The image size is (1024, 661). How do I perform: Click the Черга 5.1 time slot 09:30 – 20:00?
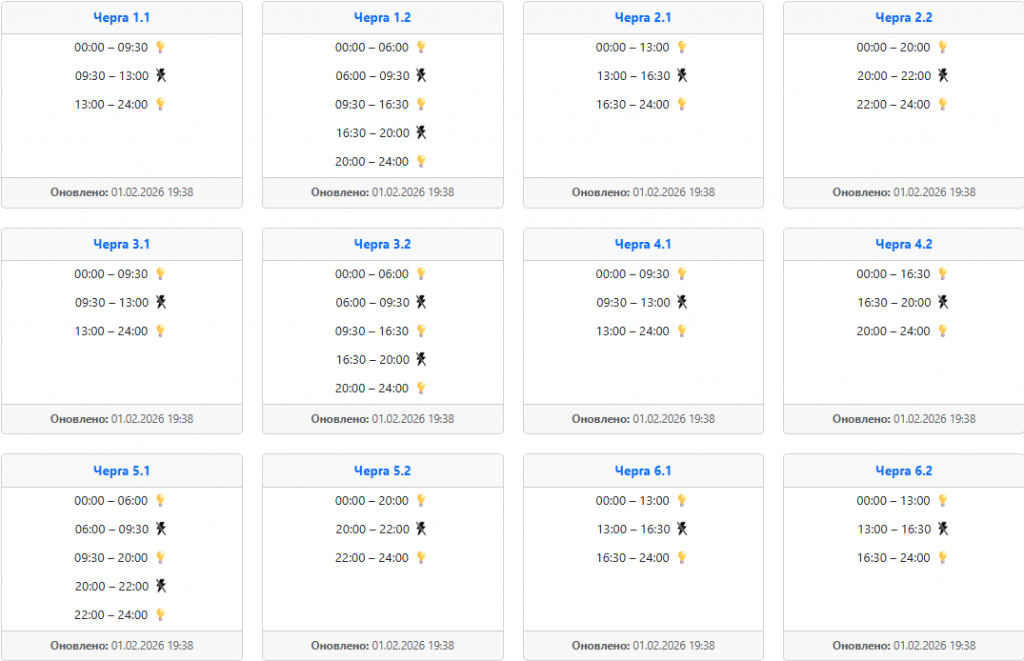(x=111, y=558)
